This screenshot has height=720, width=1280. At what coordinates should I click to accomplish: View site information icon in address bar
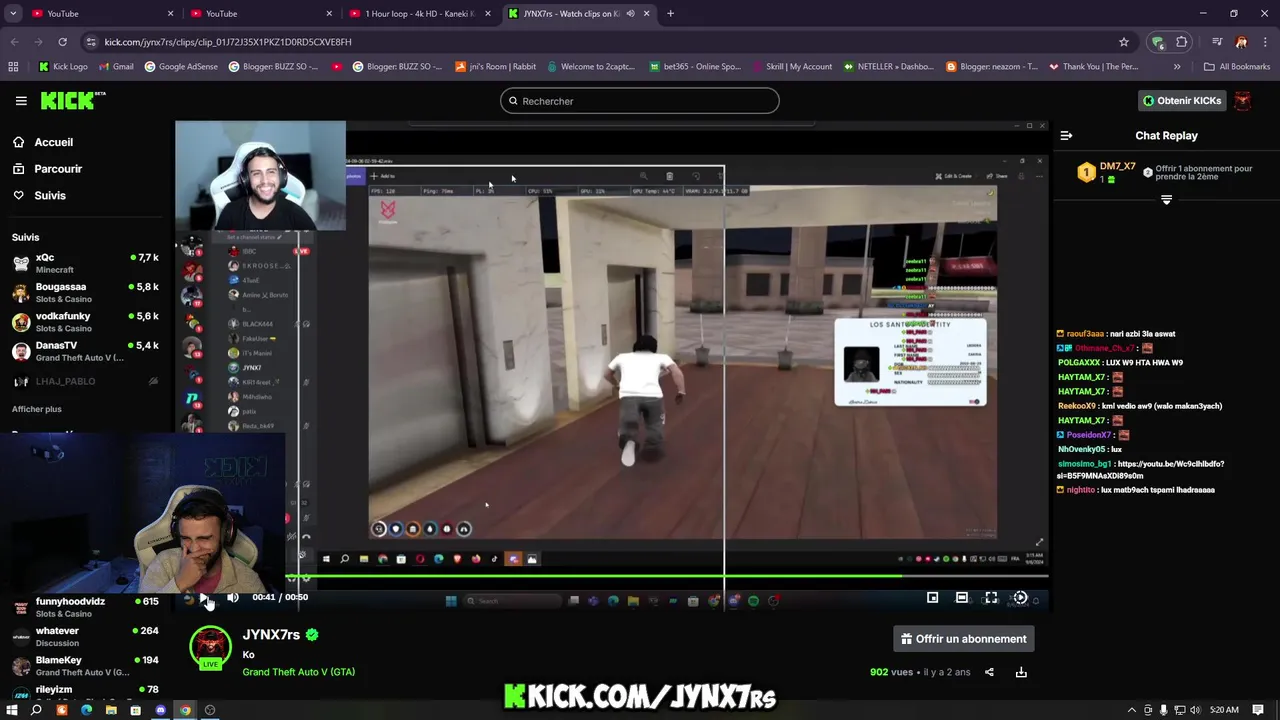point(91,42)
